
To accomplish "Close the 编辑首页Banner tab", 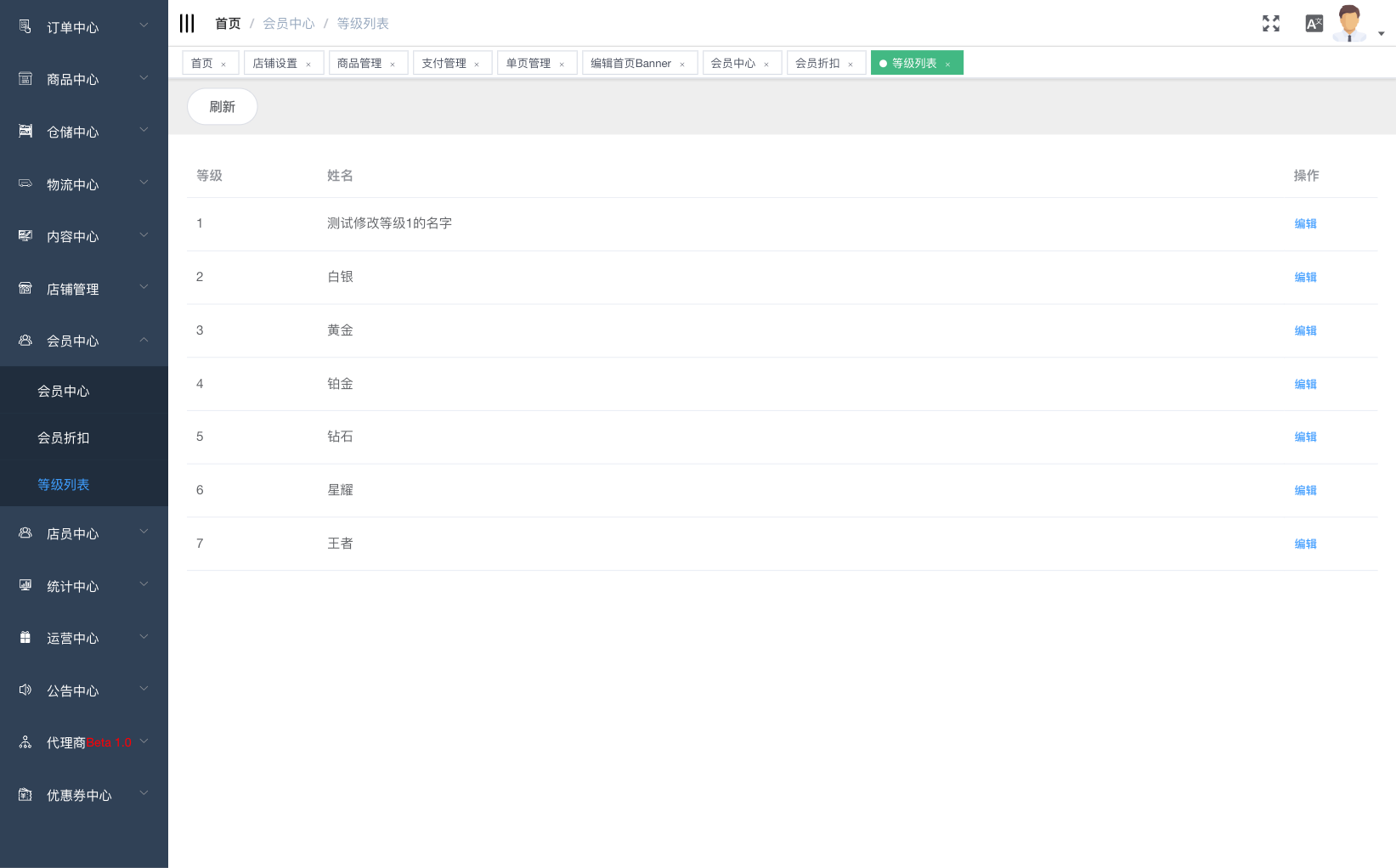I will coord(682,65).
